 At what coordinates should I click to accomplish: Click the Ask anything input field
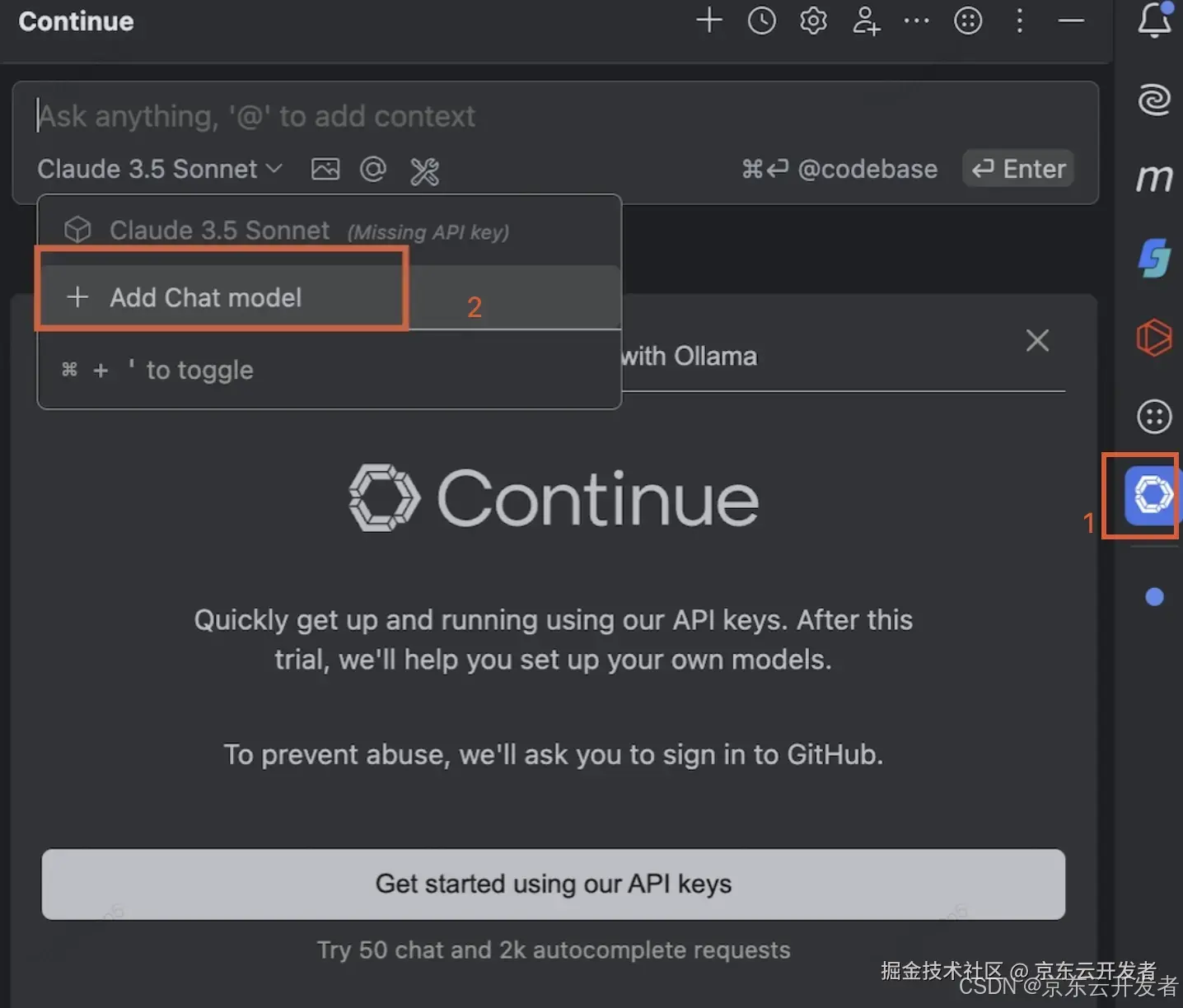coord(555,116)
